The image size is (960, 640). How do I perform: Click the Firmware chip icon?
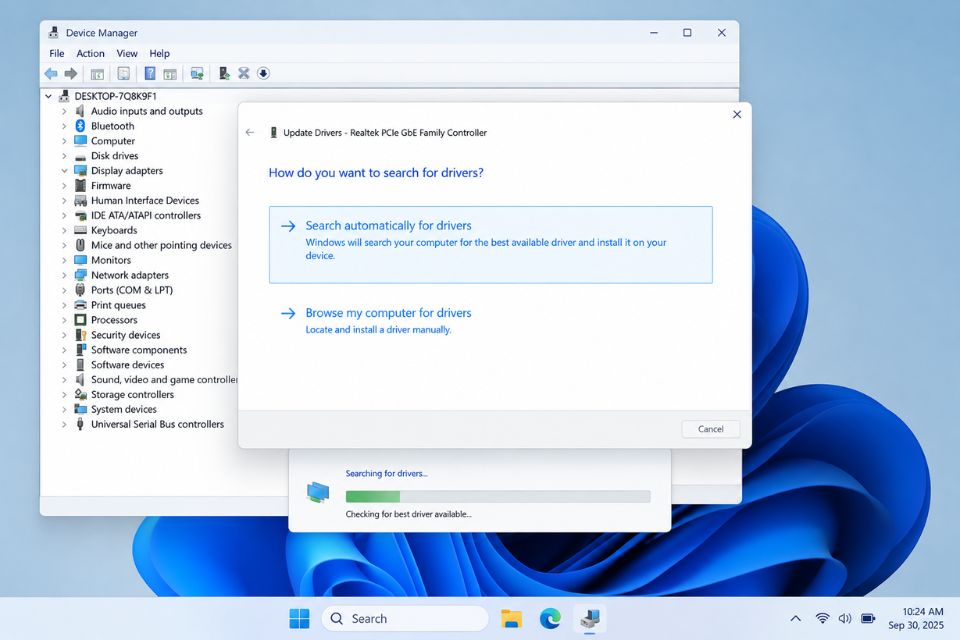80,185
